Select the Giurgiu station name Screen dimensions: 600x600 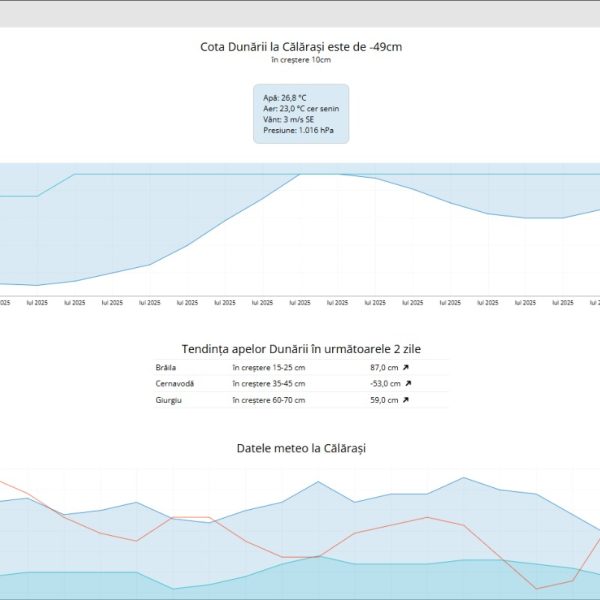tap(169, 400)
